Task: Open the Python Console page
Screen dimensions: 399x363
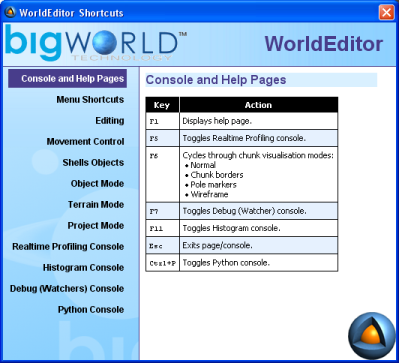Action: (x=91, y=309)
